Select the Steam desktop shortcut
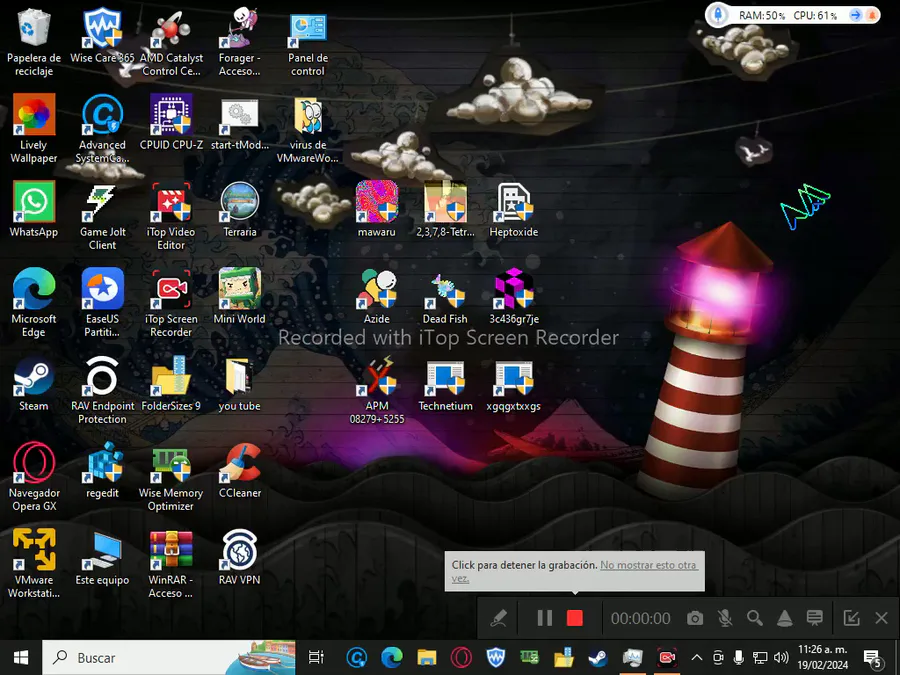The image size is (900, 675). tap(34, 383)
